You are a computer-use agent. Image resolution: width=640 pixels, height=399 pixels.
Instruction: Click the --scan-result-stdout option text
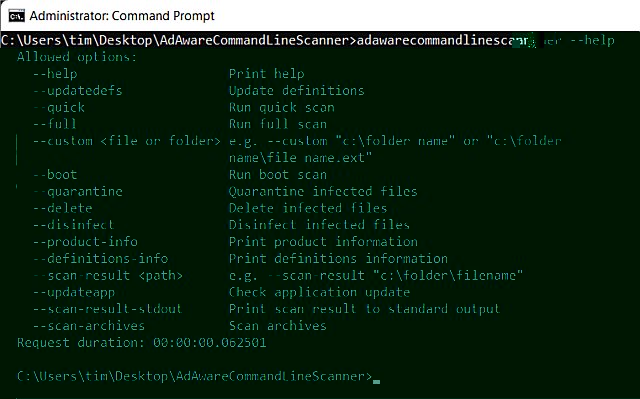(108, 309)
